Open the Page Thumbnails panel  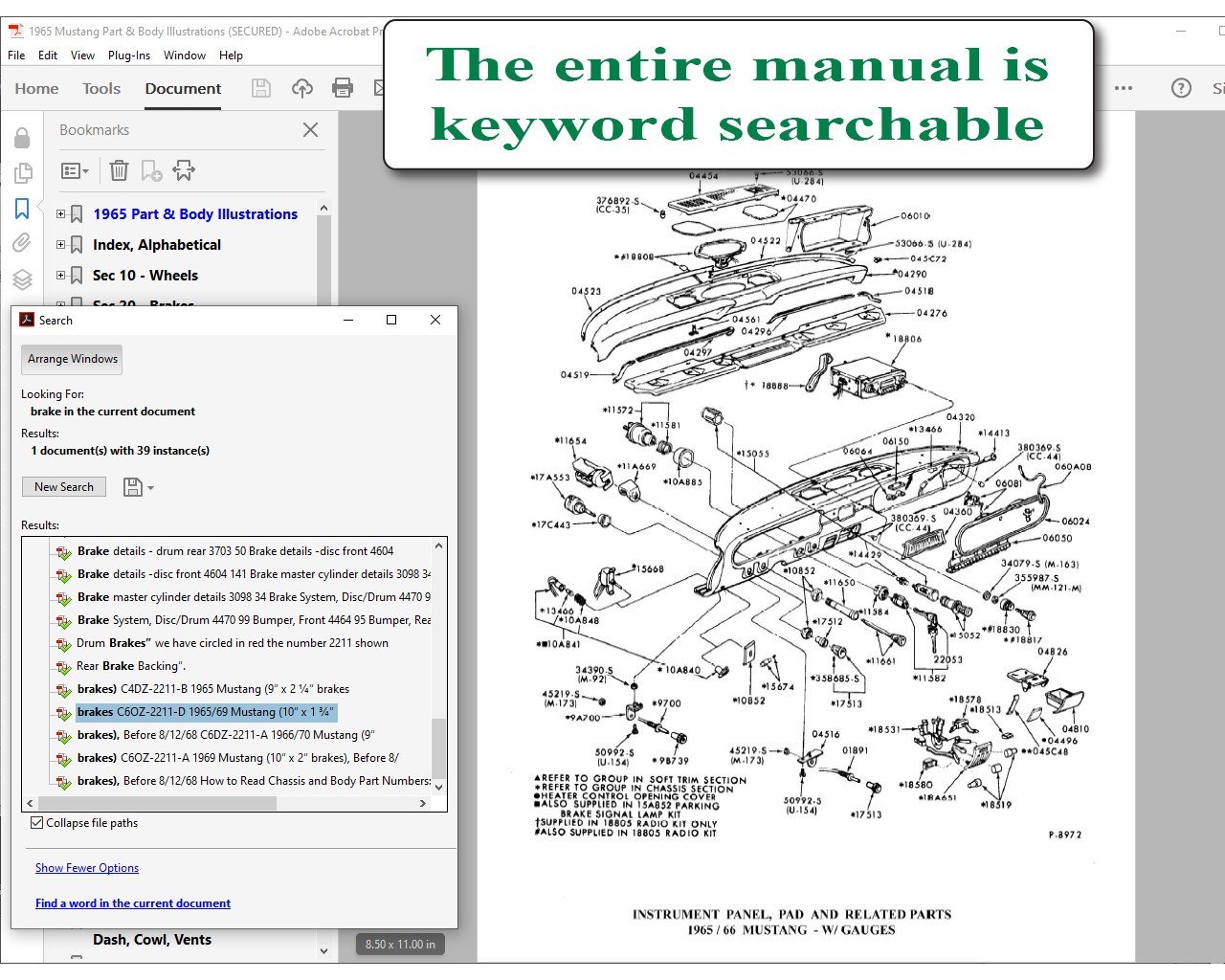pyautogui.click(x=23, y=173)
